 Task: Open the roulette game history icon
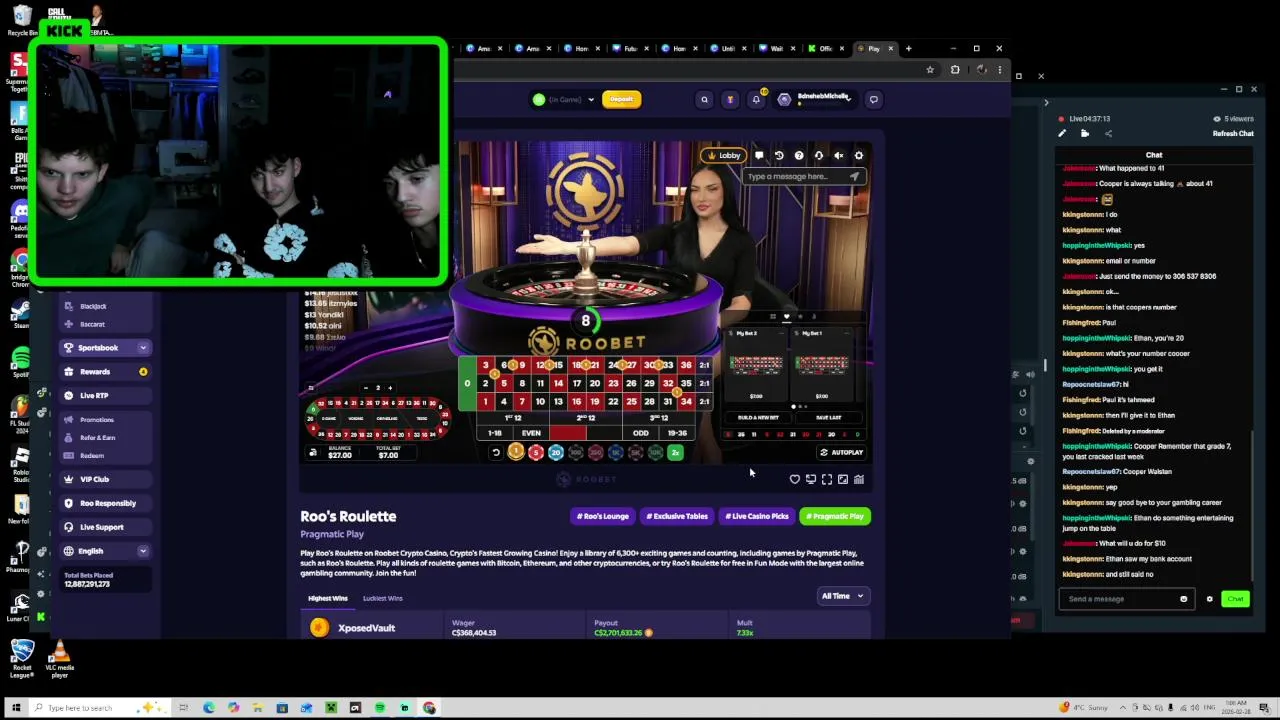click(779, 155)
